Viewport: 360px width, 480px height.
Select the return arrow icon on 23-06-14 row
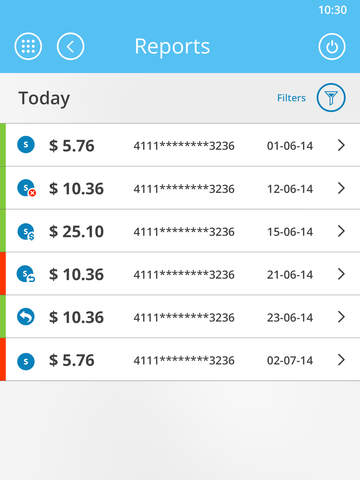tap(26, 316)
